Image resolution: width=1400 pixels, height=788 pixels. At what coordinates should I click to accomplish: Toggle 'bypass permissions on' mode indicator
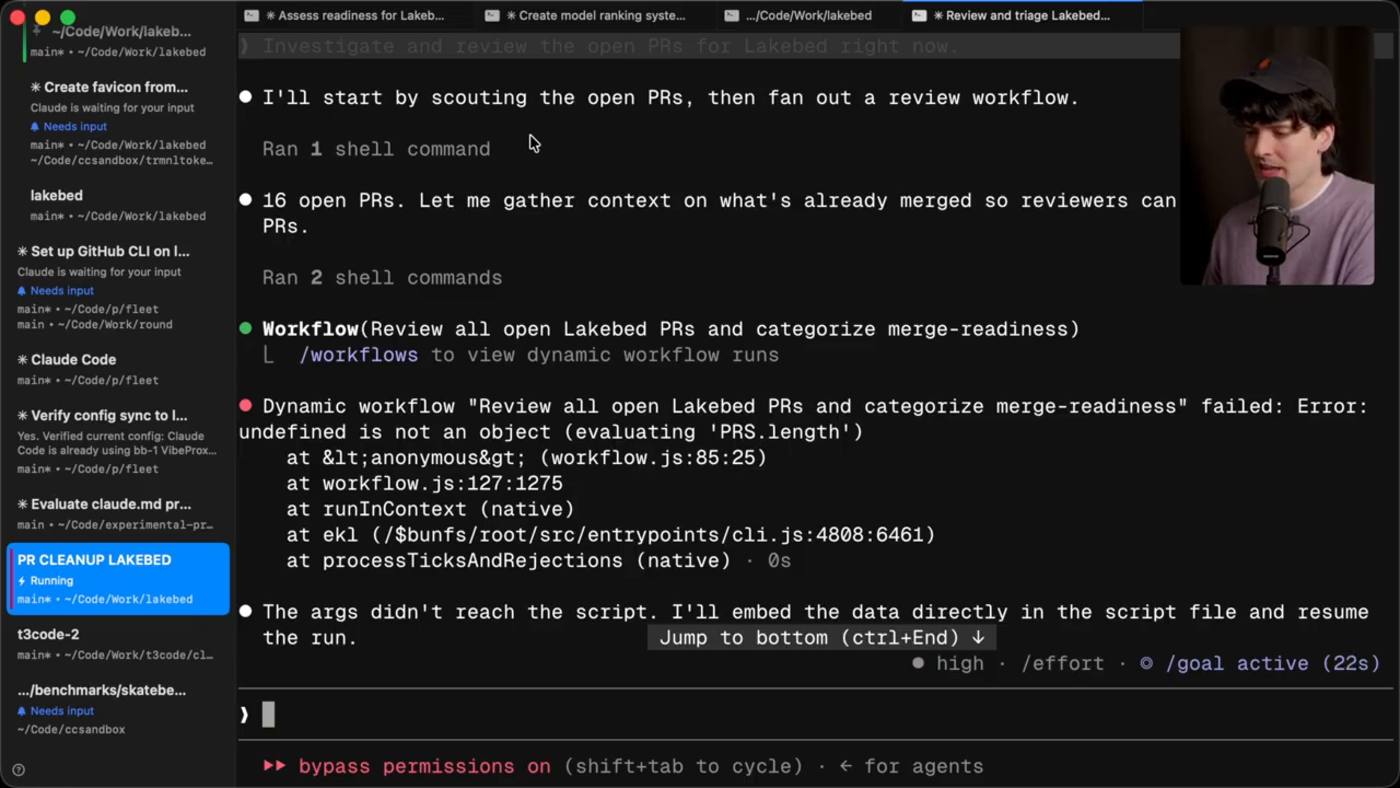[x=424, y=766]
